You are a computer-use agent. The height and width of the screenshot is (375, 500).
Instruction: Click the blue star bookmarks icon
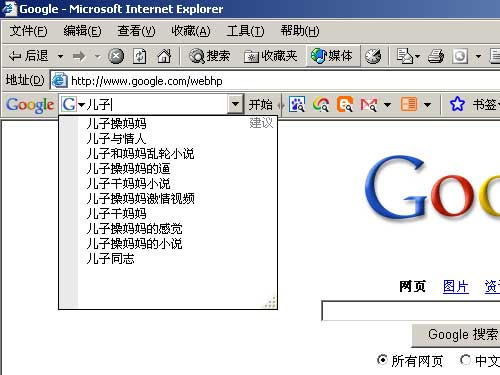pyautogui.click(x=457, y=104)
